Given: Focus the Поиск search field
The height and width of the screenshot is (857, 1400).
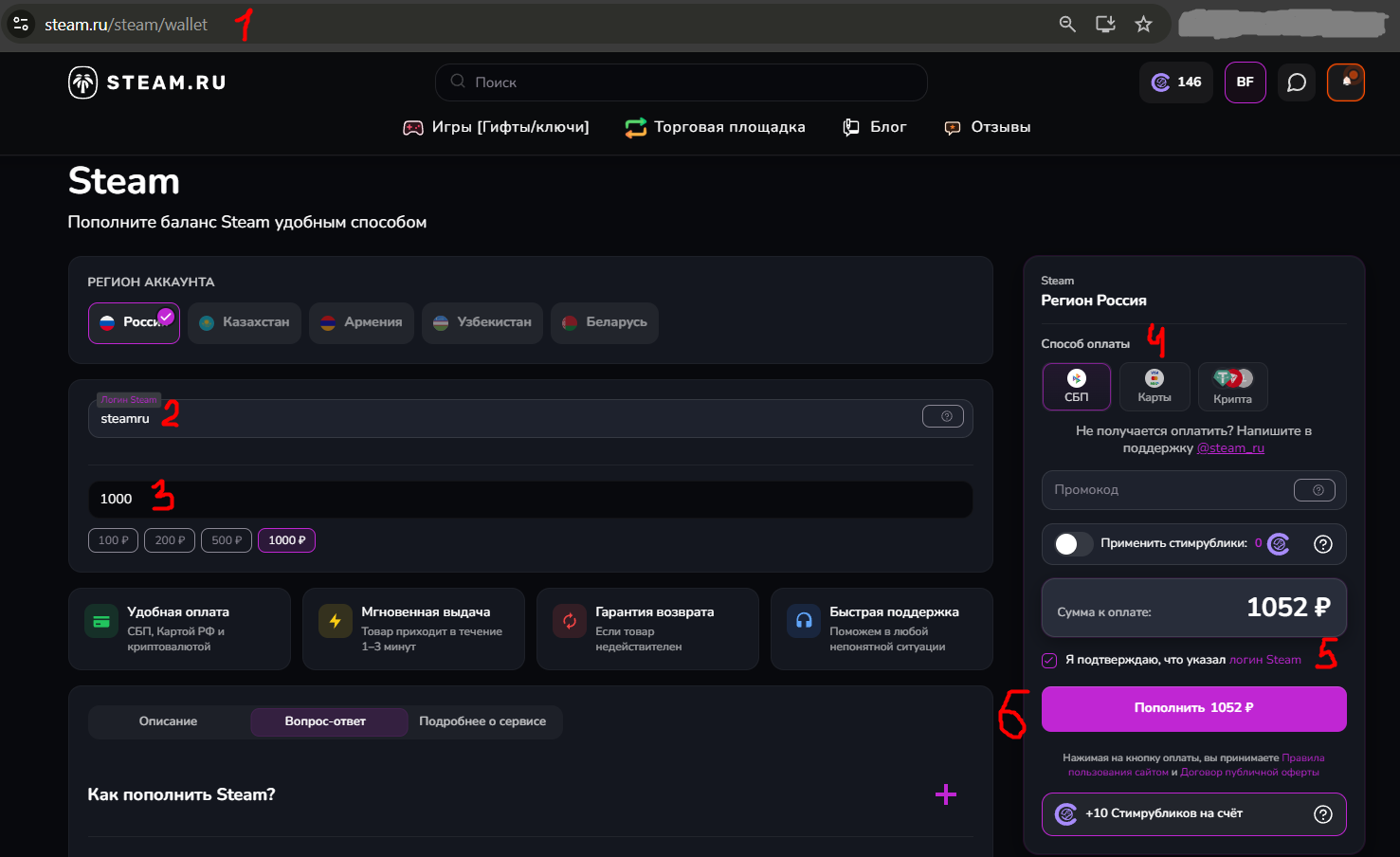Looking at the screenshot, I should click(681, 82).
